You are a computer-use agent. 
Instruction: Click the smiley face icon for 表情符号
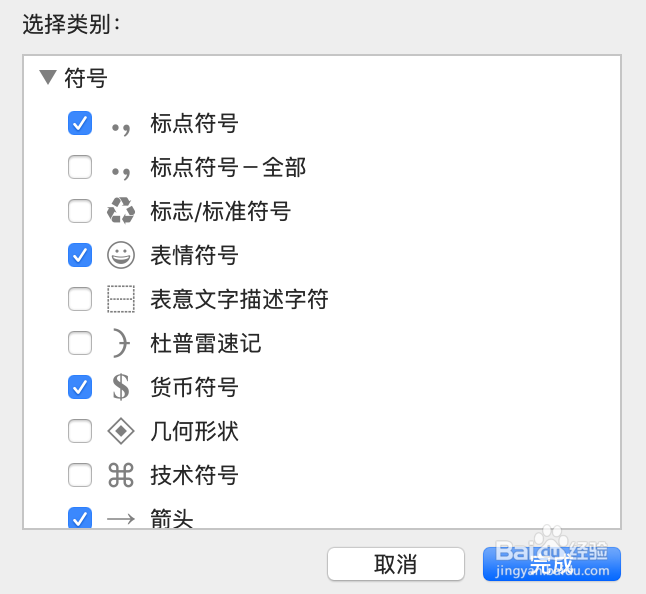(x=121, y=255)
